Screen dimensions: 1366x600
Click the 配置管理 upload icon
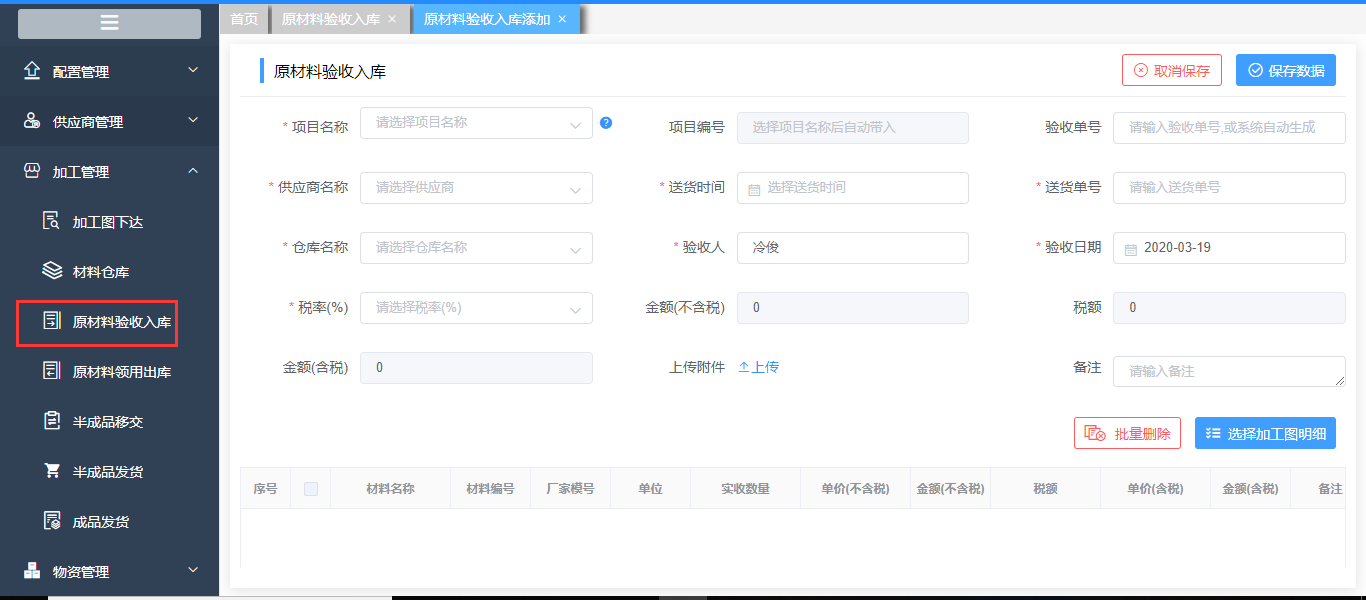click(32, 71)
